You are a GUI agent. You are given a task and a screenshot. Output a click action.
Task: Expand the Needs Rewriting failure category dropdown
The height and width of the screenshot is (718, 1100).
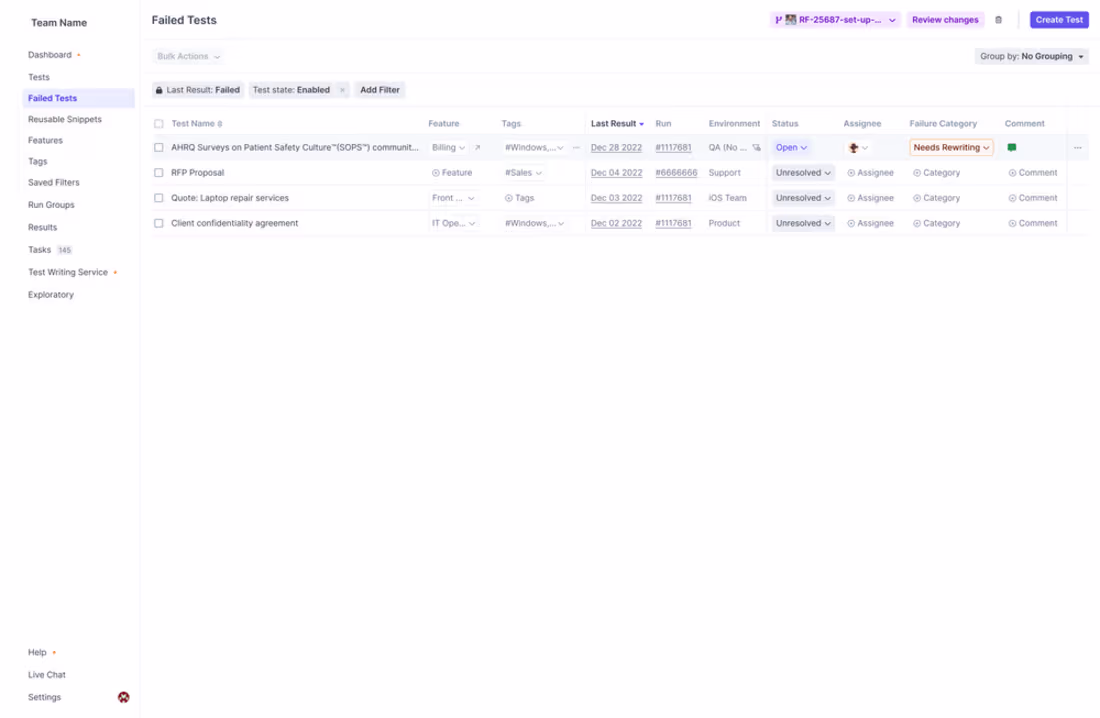click(949, 147)
